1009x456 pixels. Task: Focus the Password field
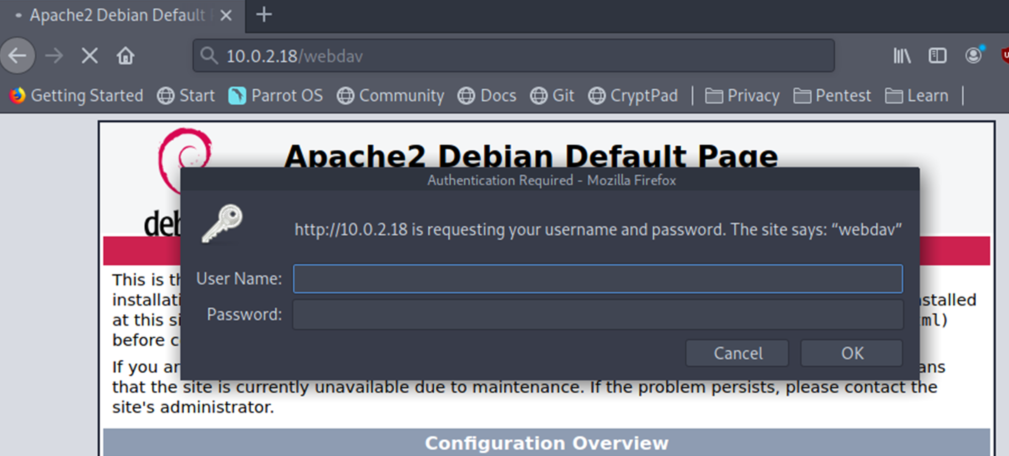pos(598,315)
